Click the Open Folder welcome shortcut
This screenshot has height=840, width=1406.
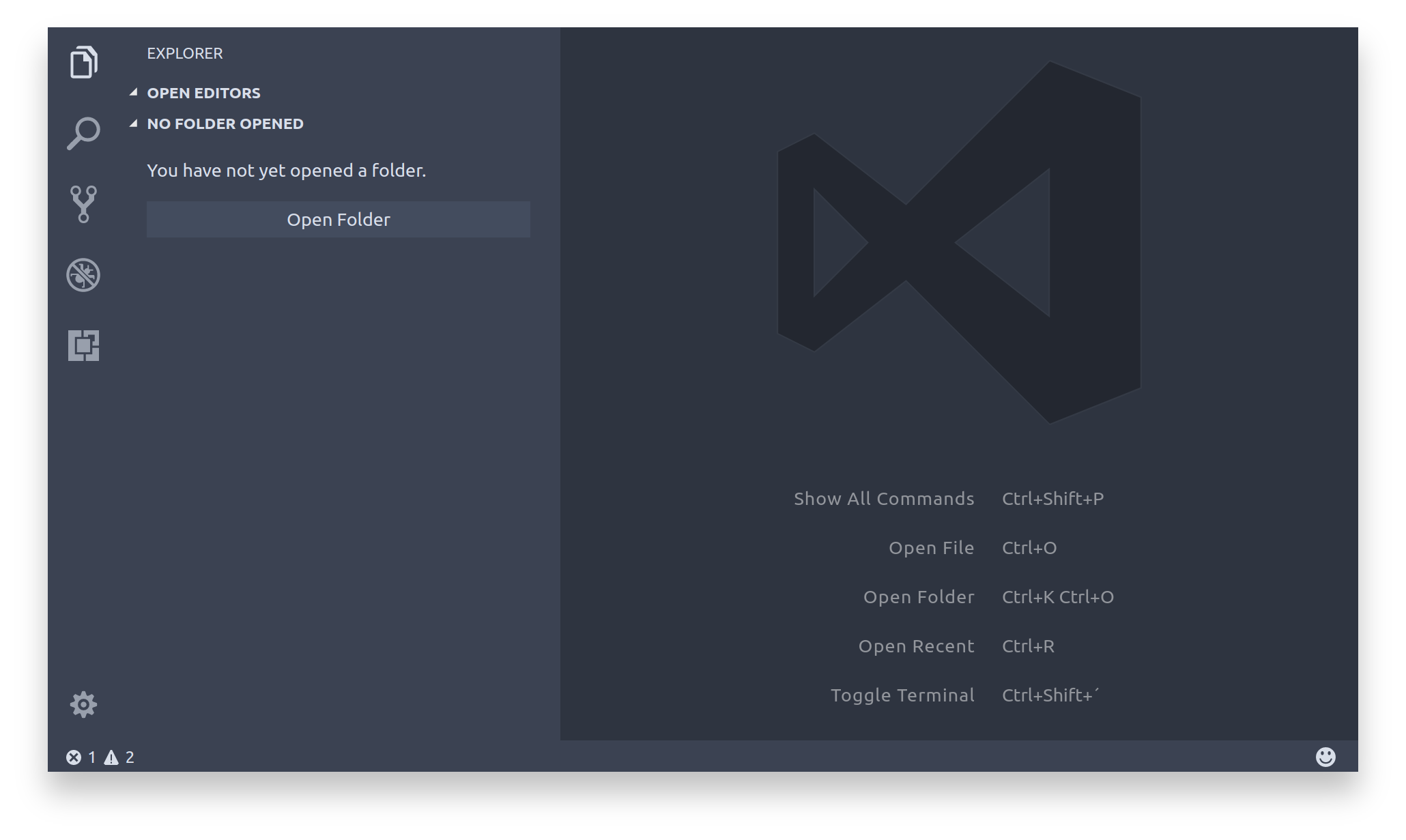tap(919, 596)
